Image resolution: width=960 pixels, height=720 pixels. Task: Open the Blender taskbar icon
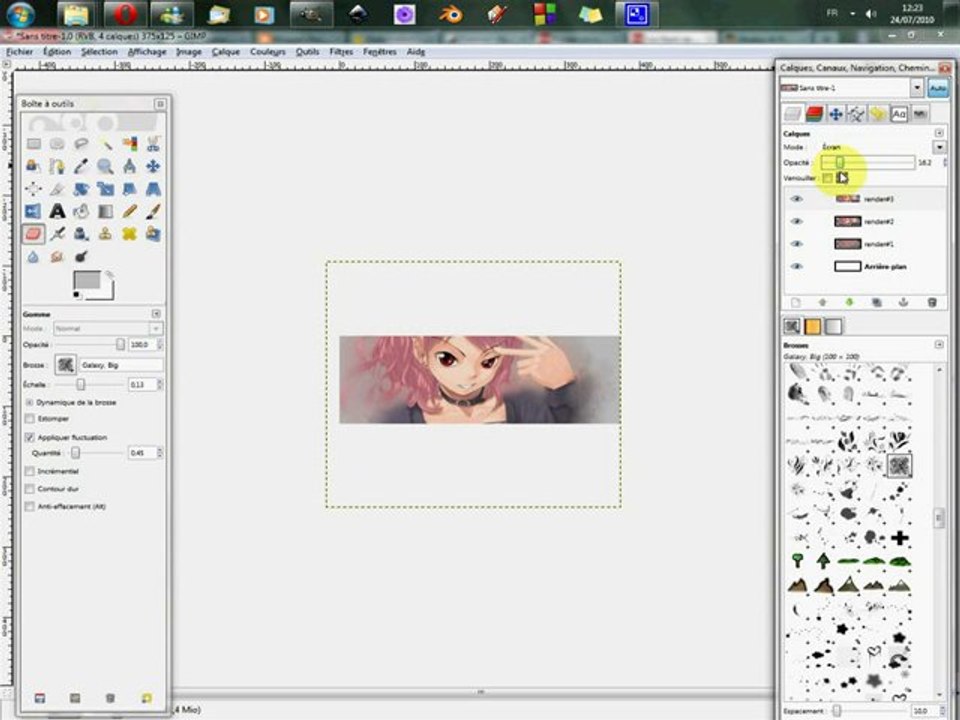(x=451, y=15)
